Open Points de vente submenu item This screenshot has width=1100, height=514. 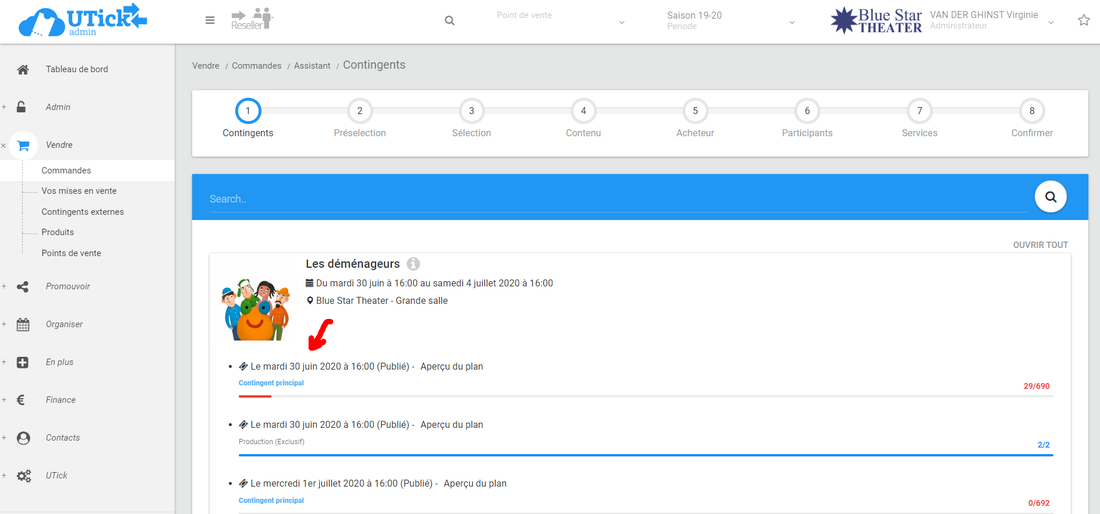[71, 253]
